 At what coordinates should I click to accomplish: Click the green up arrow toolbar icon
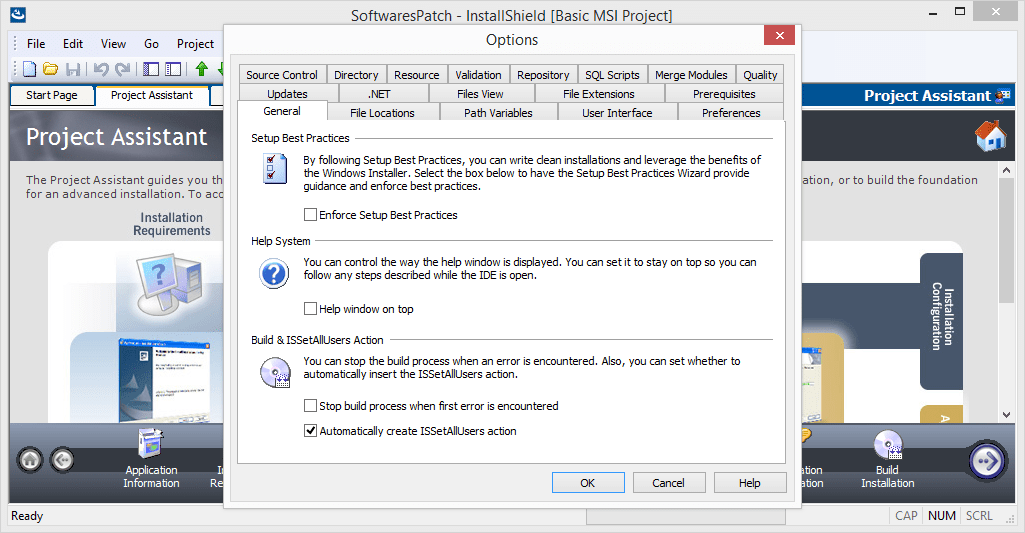pyautogui.click(x=202, y=69)
